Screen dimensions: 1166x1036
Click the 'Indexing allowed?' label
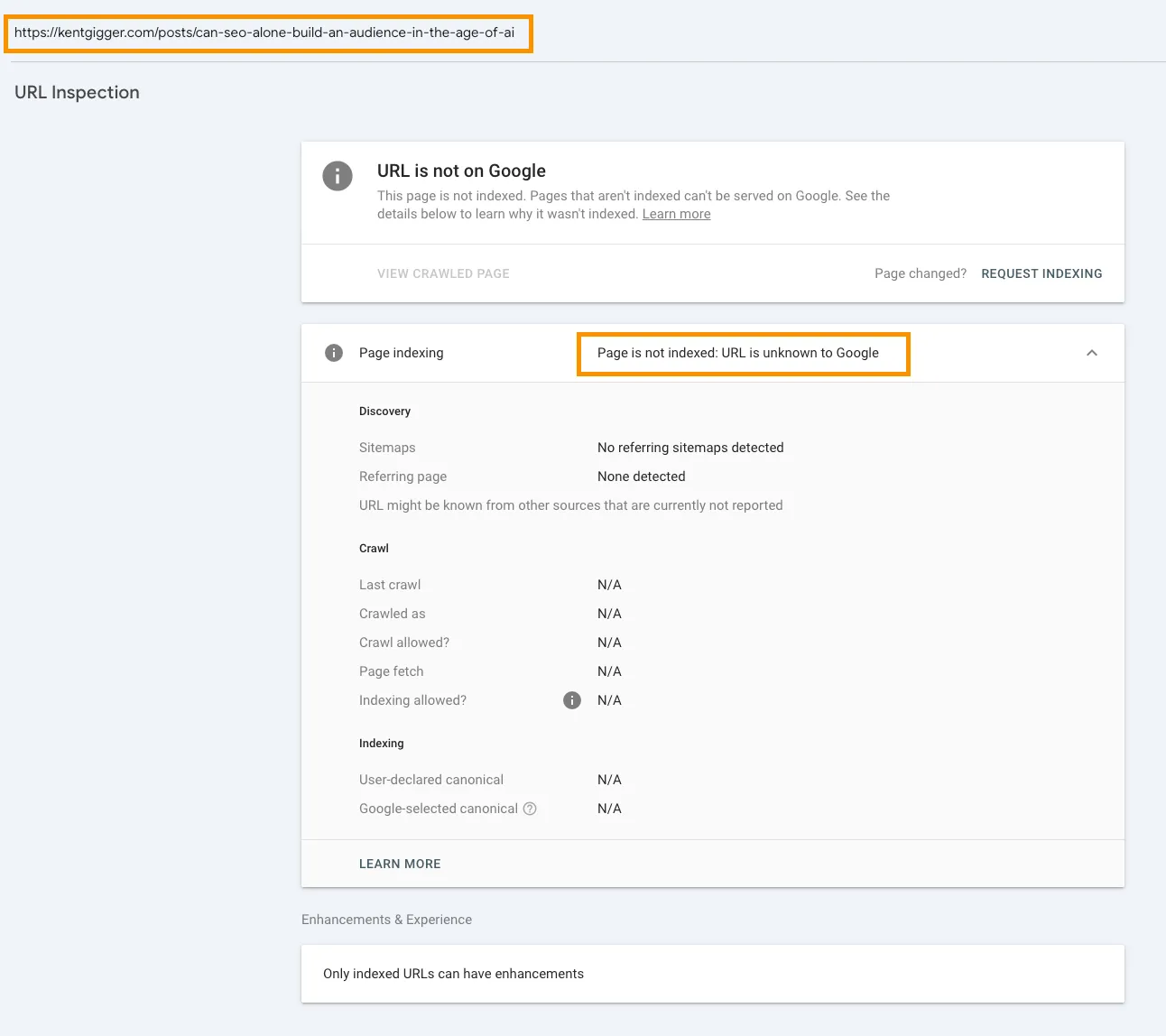pyautogui.click(x=412, y=700)
